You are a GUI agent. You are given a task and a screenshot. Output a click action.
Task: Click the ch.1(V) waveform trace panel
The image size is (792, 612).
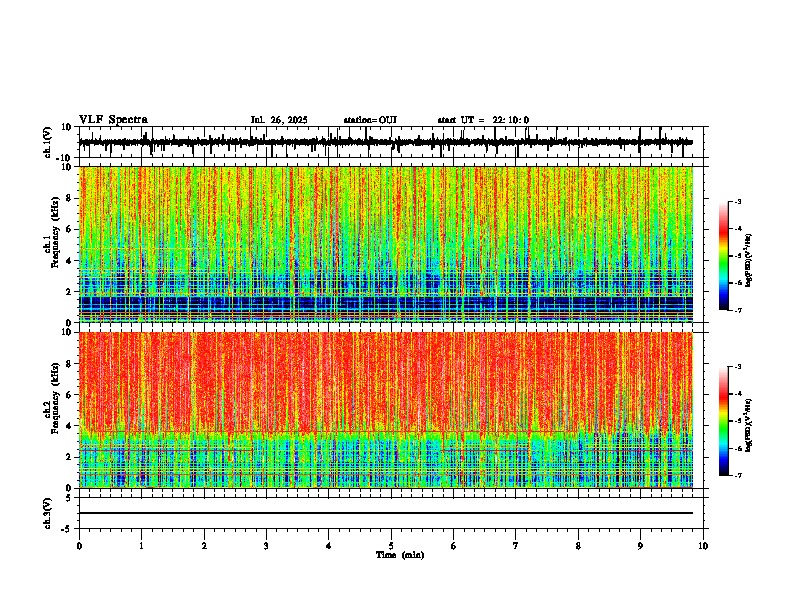(x=391, y=142)
